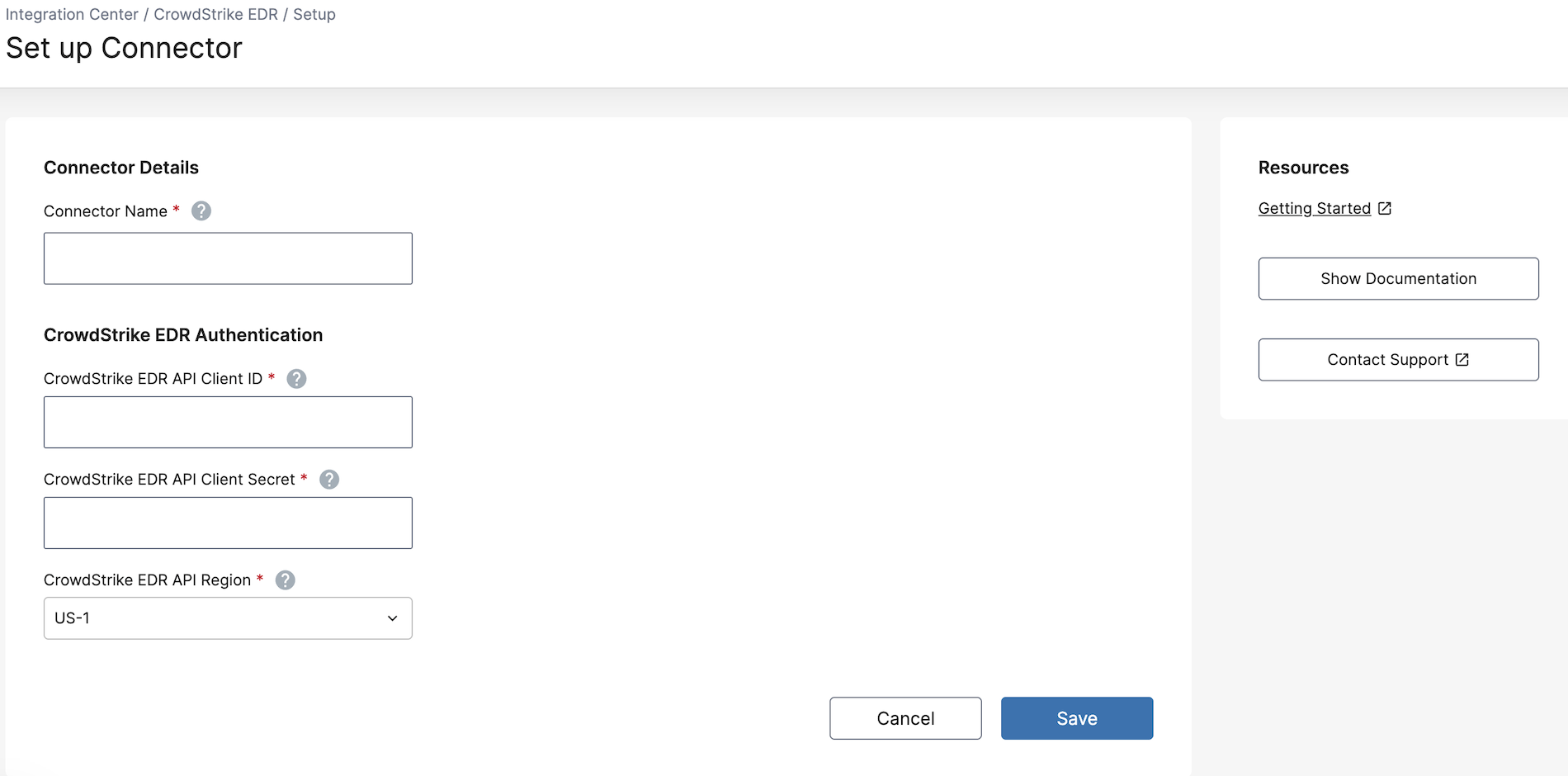1568x776 pixels.
Task: Click the API Client Secret help icon
Action: [x=329, y=480]
